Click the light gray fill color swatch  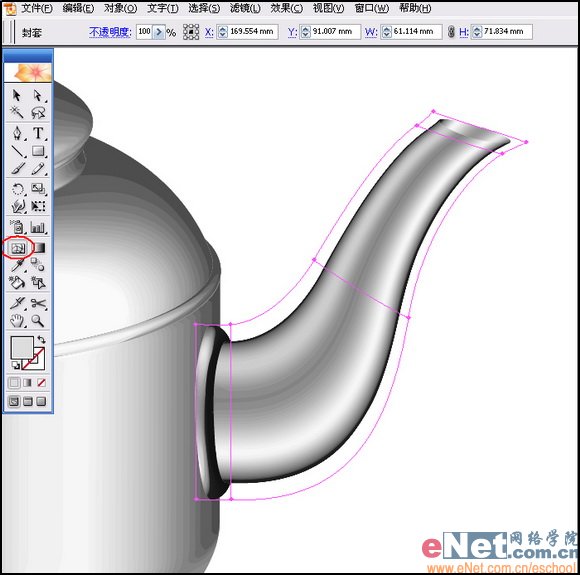tap(22, 347)
